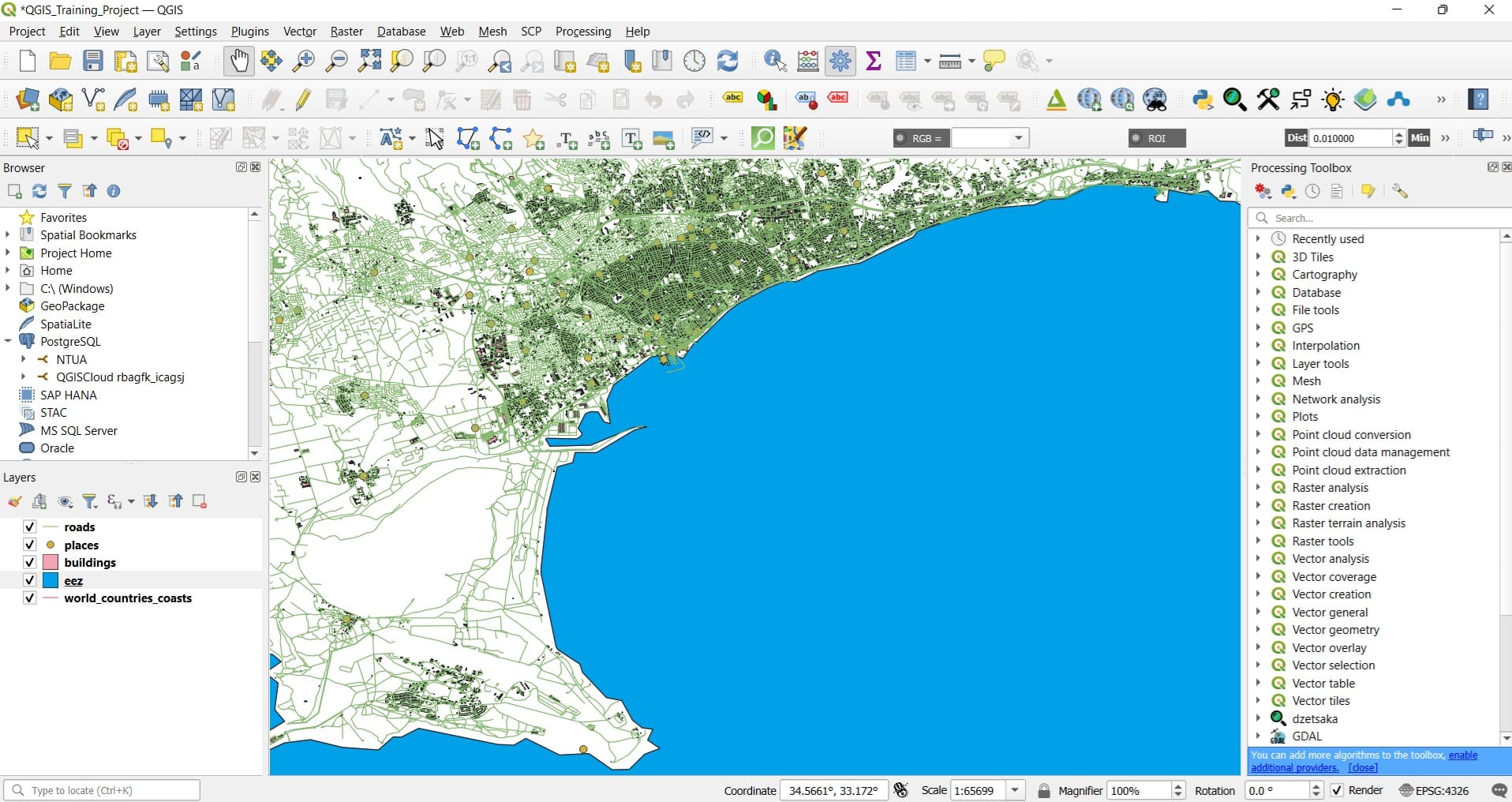Open the toolbox Options wrench icon
The height and width of the screenshot is (802, 1512).
point(1400,191)
